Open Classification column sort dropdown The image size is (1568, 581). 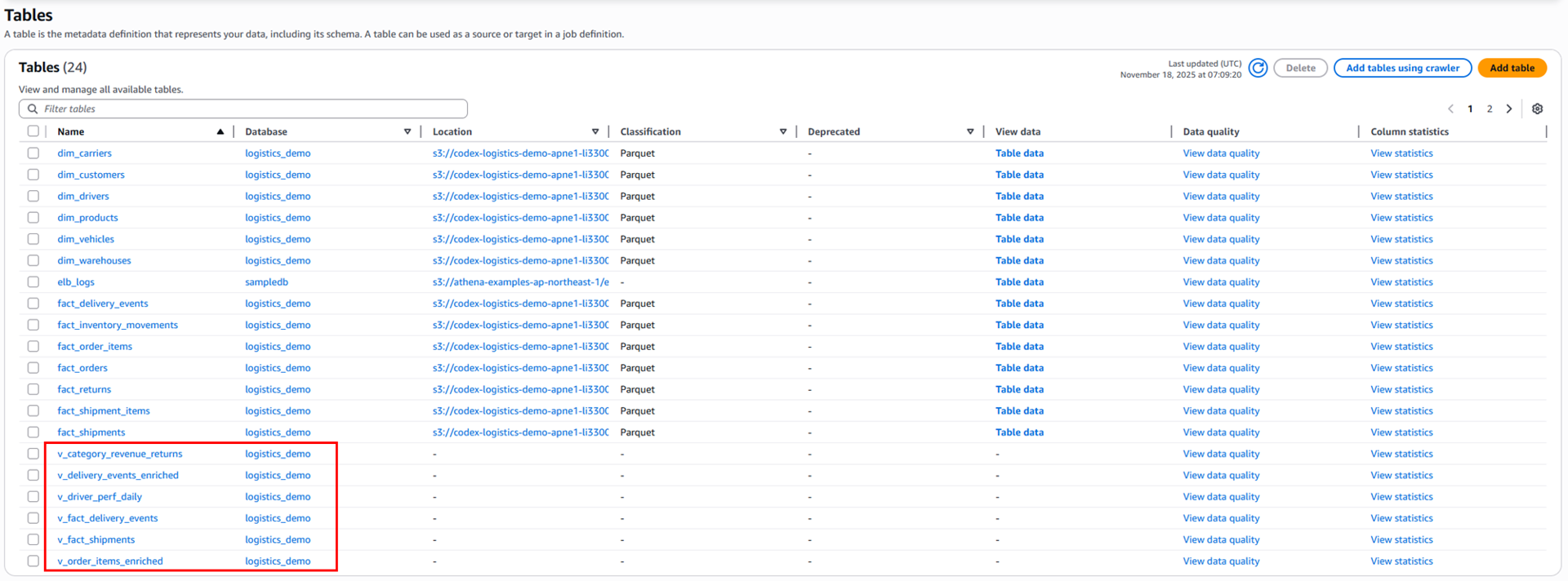click(782, 131)
